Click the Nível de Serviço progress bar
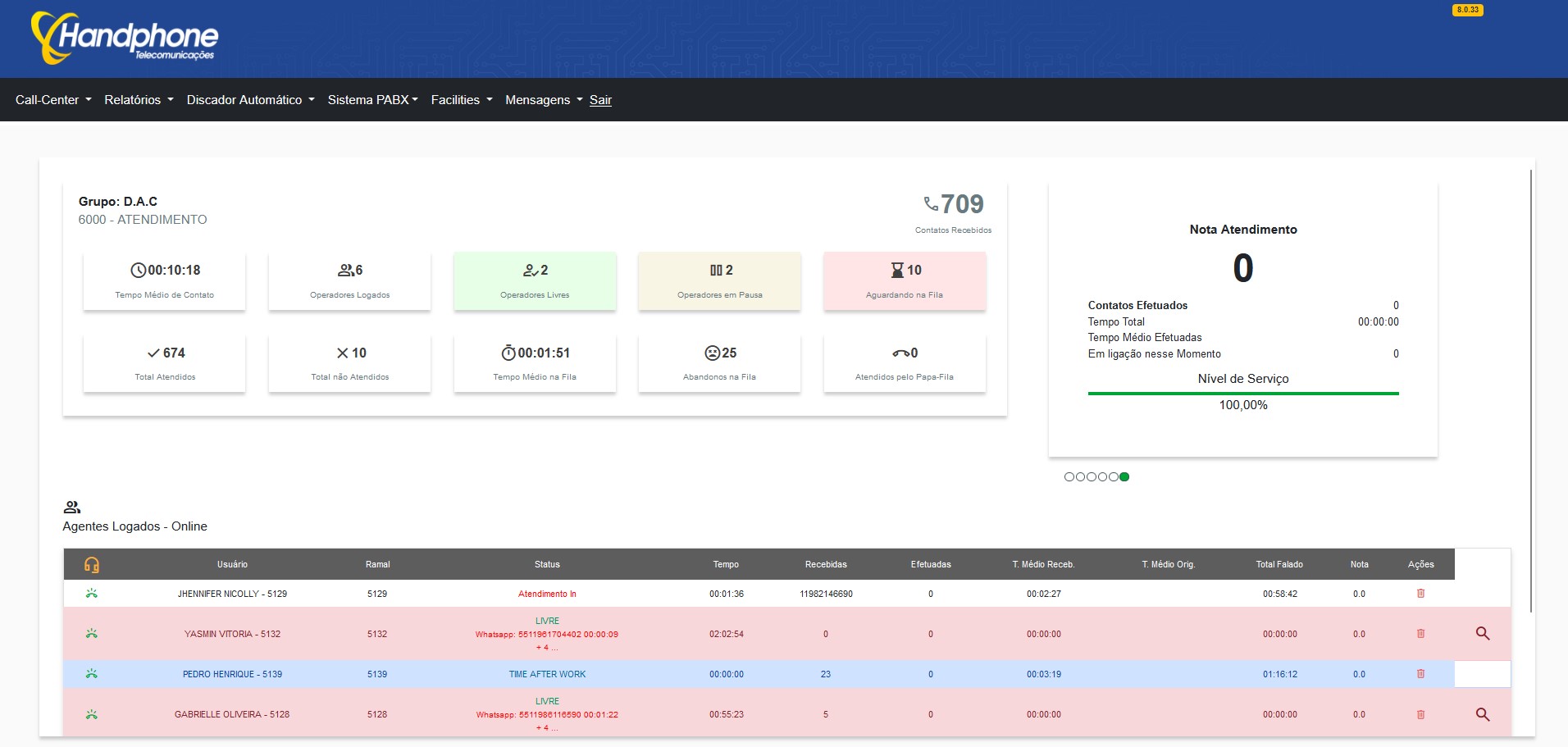 point(1242,394)
